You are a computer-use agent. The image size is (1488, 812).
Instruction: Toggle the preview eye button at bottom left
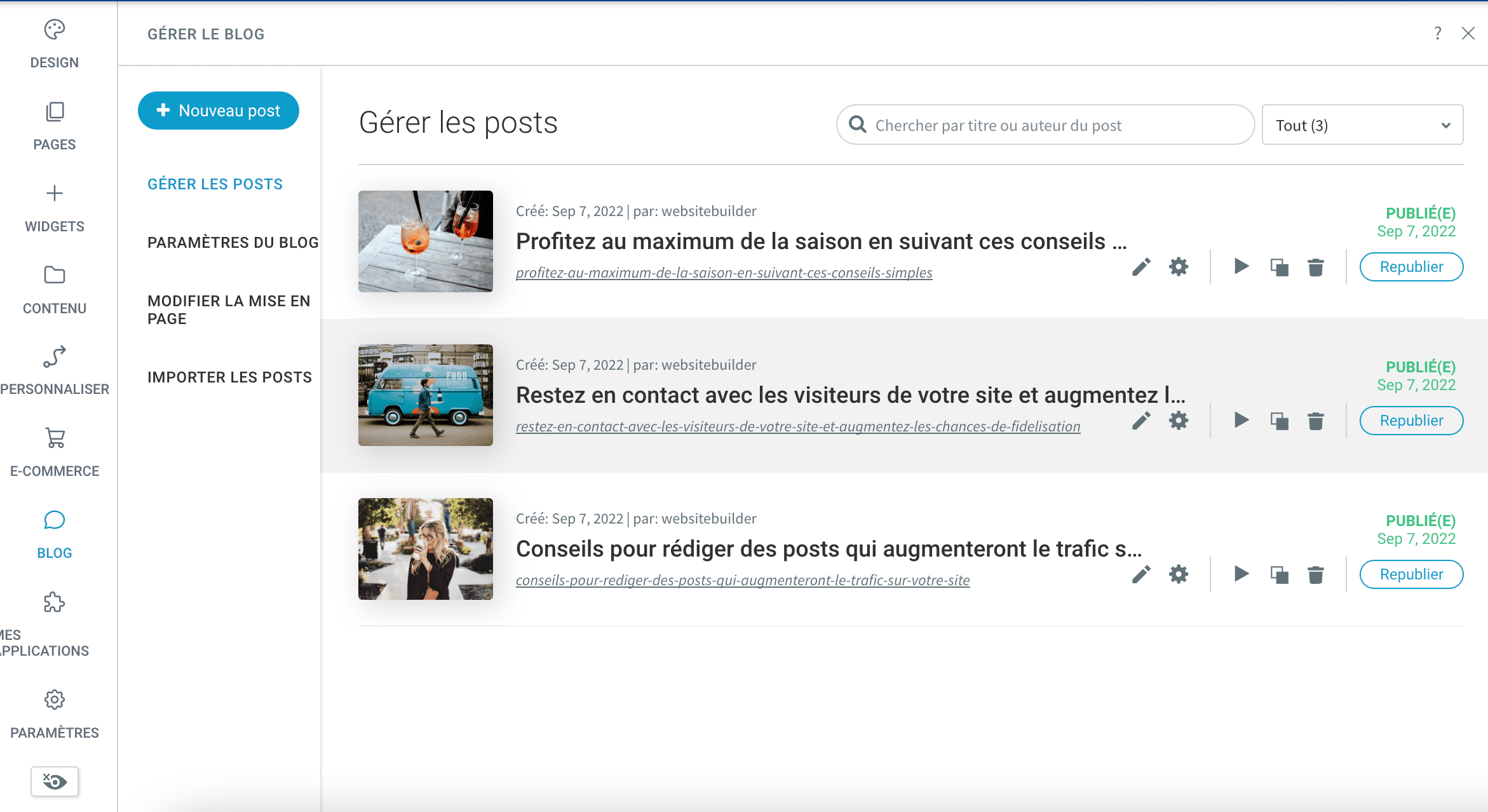(x=55, y=782)
